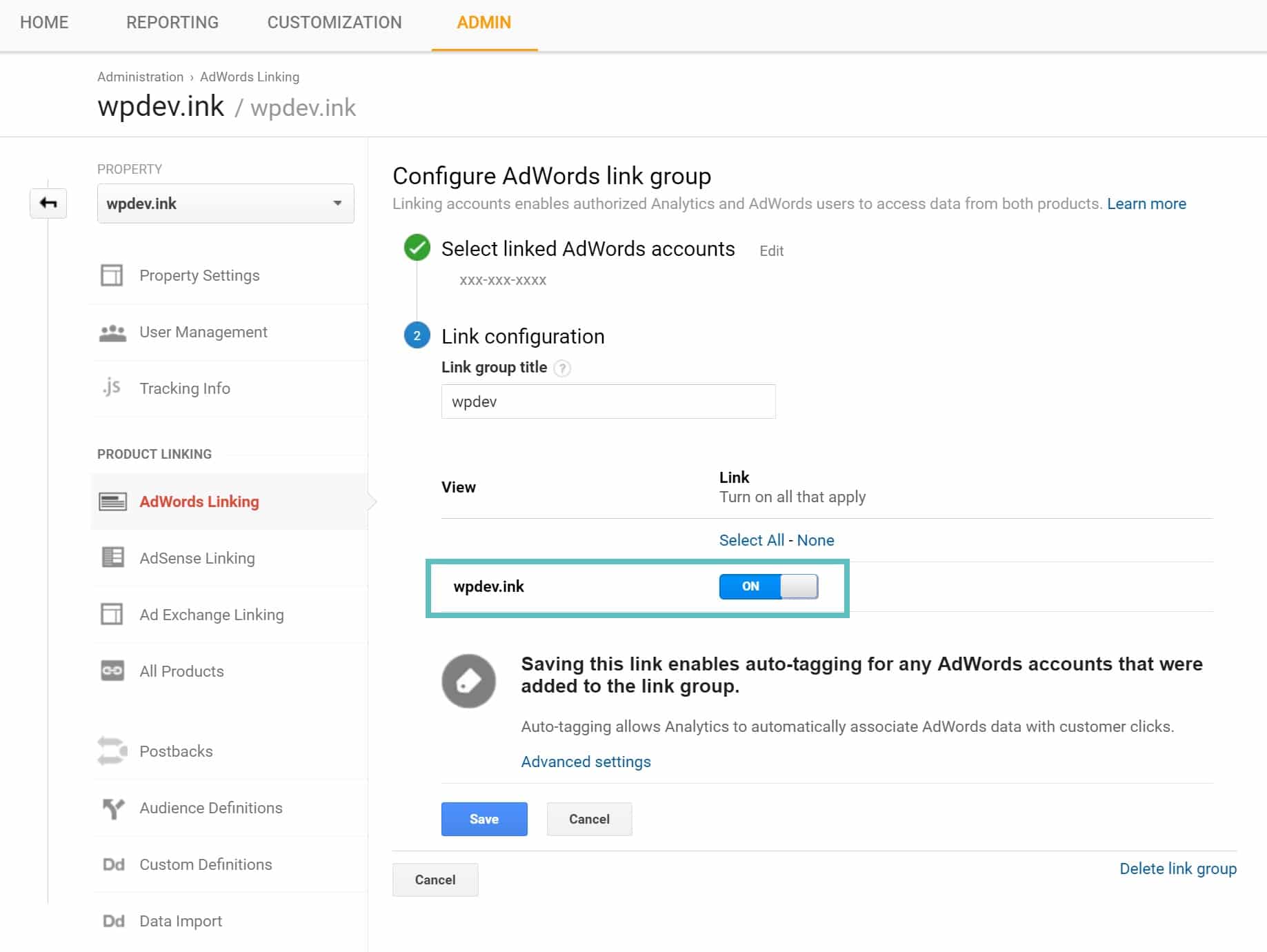The image size is (1267, 952).
Task: Open the Learn more link
Action: pos(1146,204)
